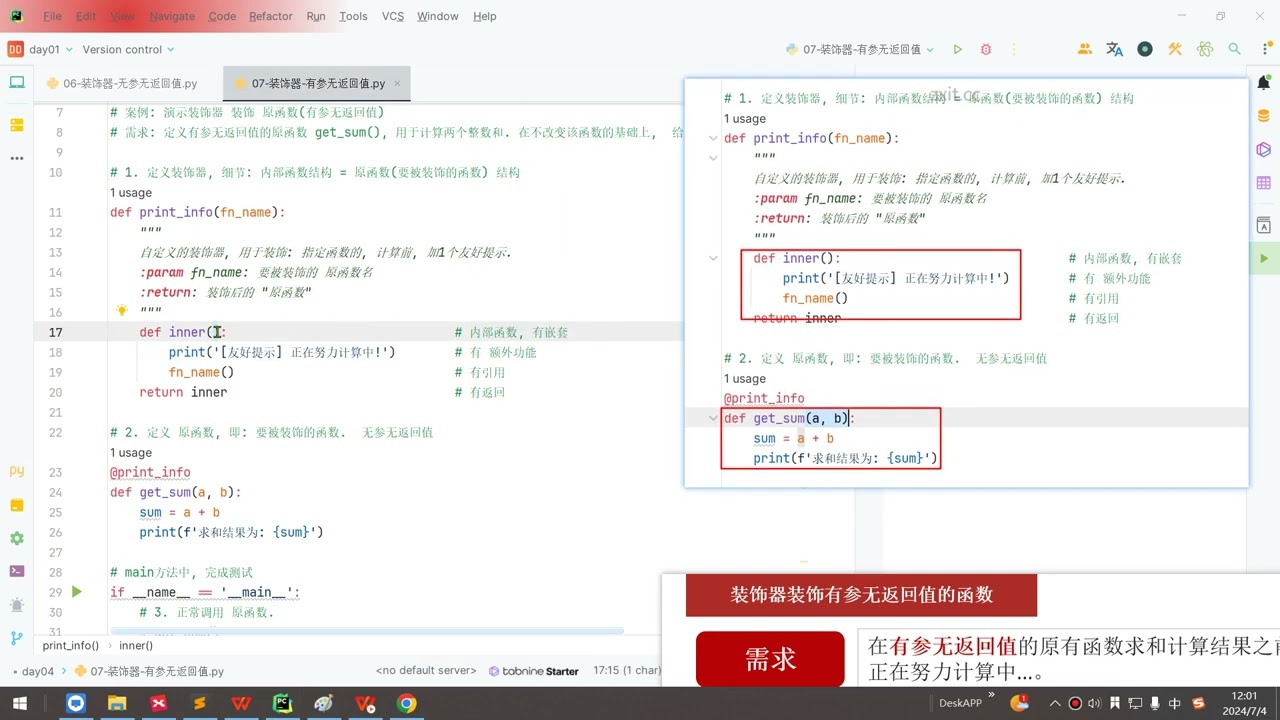Image resolution: width=1280 pixels, height=720 pixels.
Task: Open the document A icon in the right sidebar
Action: pyautogui.click(x=1264, y=225)
